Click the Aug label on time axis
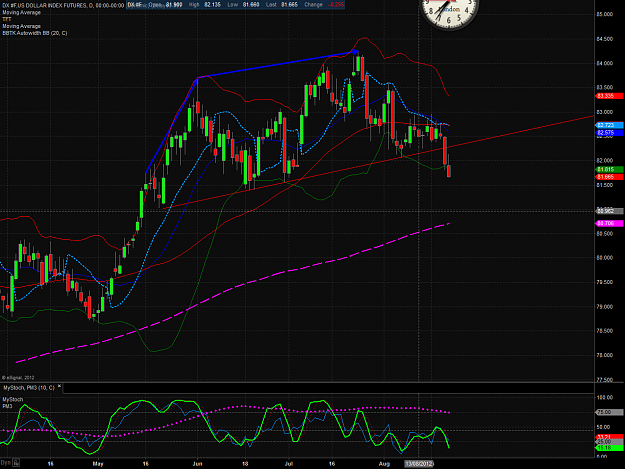Image resolution: width=625 pixels, height=469 pixels. [x=384, y=464]
